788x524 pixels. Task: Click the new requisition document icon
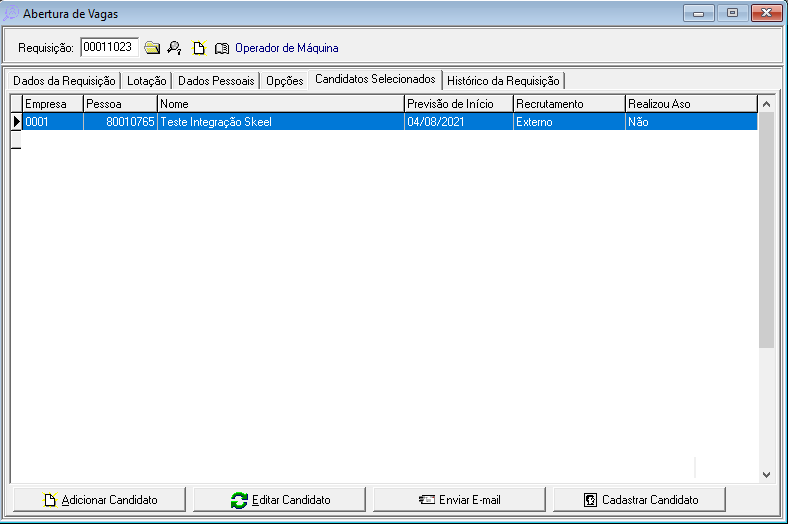point(199,47)
